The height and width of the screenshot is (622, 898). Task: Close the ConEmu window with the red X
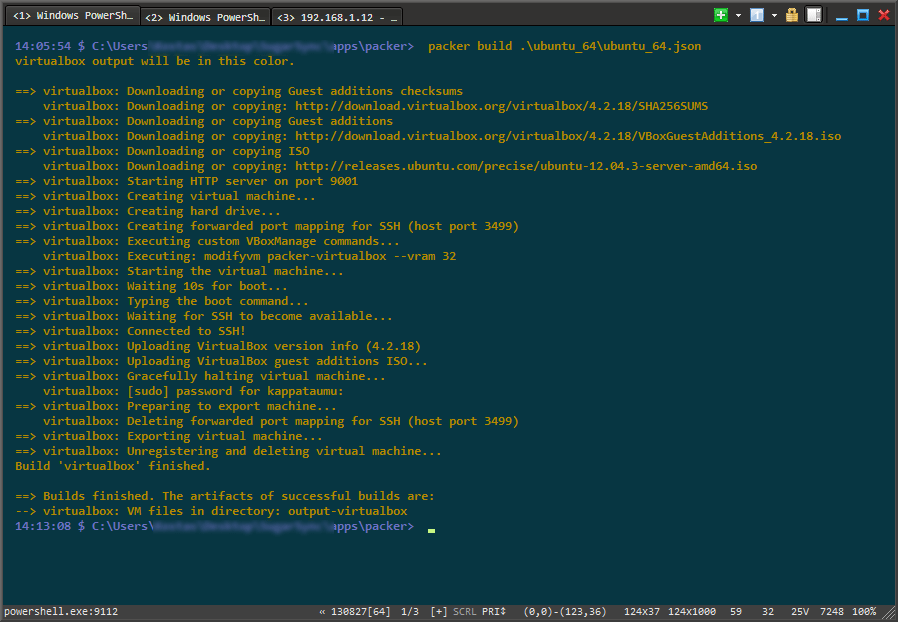tap(884, 15)
